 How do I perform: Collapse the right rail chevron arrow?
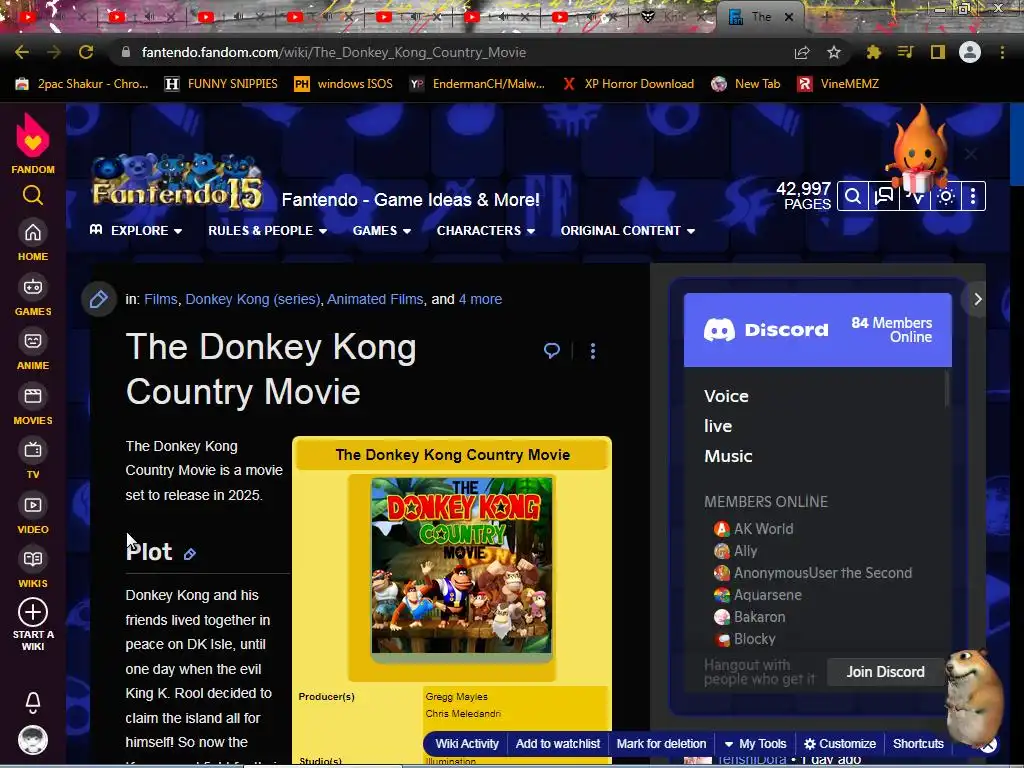coord(977,299)
